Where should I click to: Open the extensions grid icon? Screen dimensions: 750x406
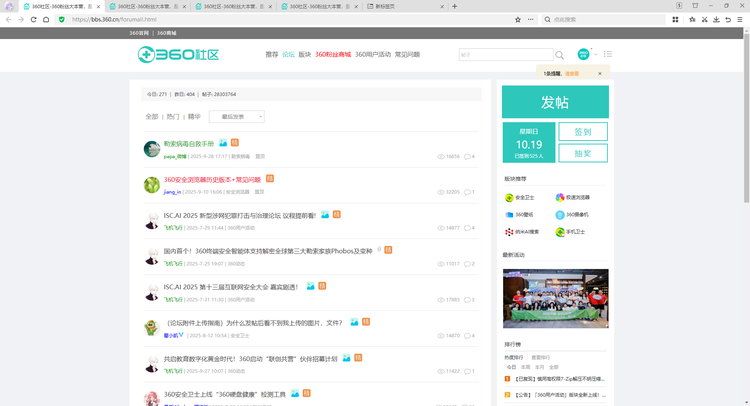coord(675,20)
